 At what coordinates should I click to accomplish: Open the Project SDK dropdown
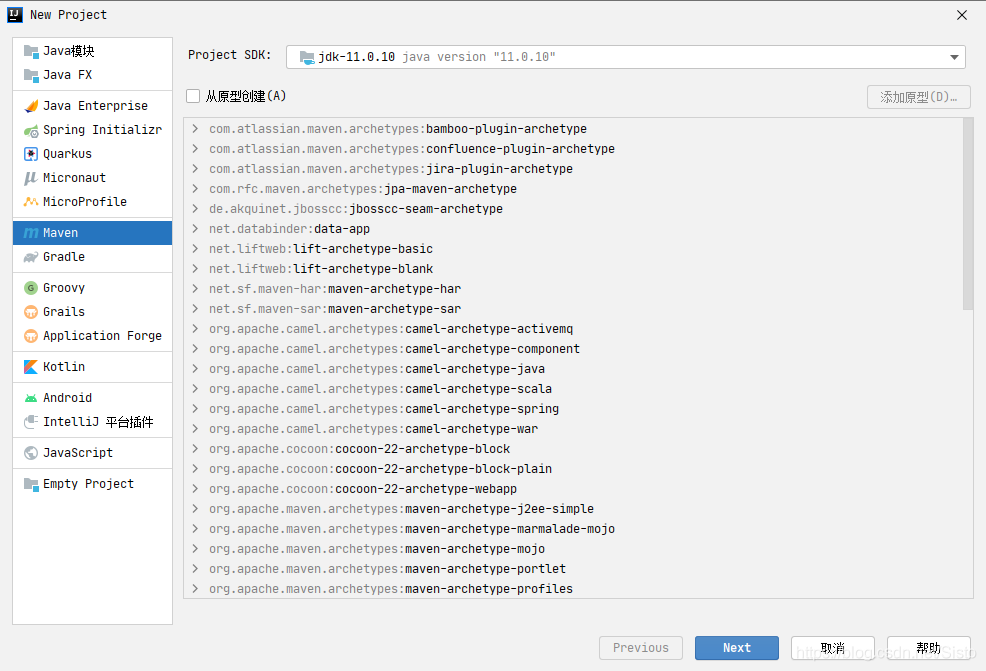pyautogui.click(x=626, y=57)
